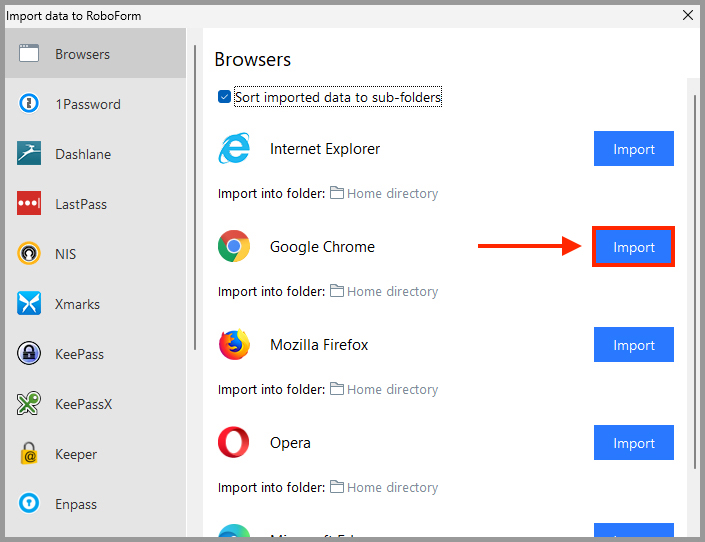The image size is (705, 542).
Task: Switch to the LastPass import section
Action: pyautogui.click(x=80, y=204)
